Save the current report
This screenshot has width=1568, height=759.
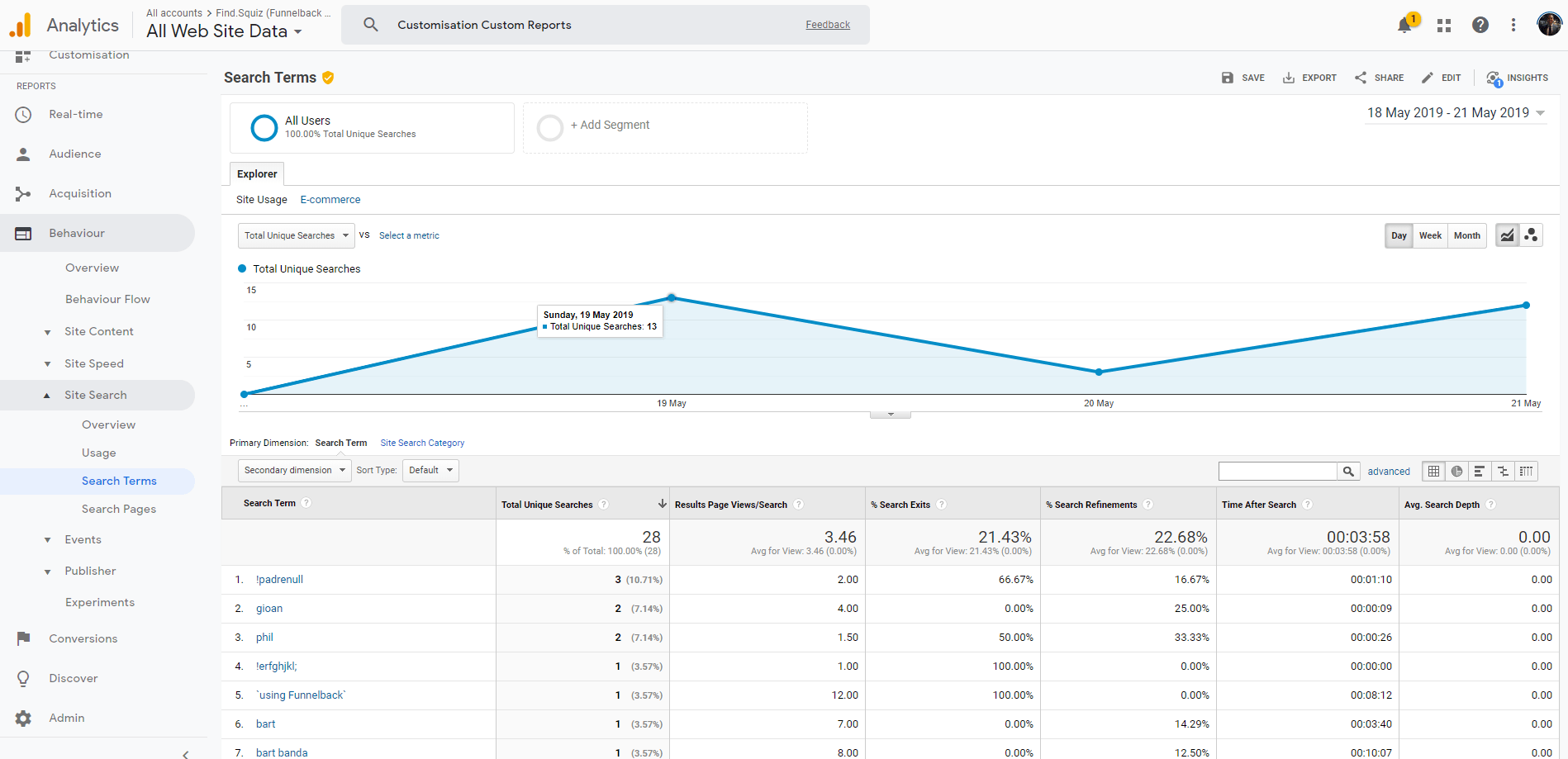pos(1243,77)
